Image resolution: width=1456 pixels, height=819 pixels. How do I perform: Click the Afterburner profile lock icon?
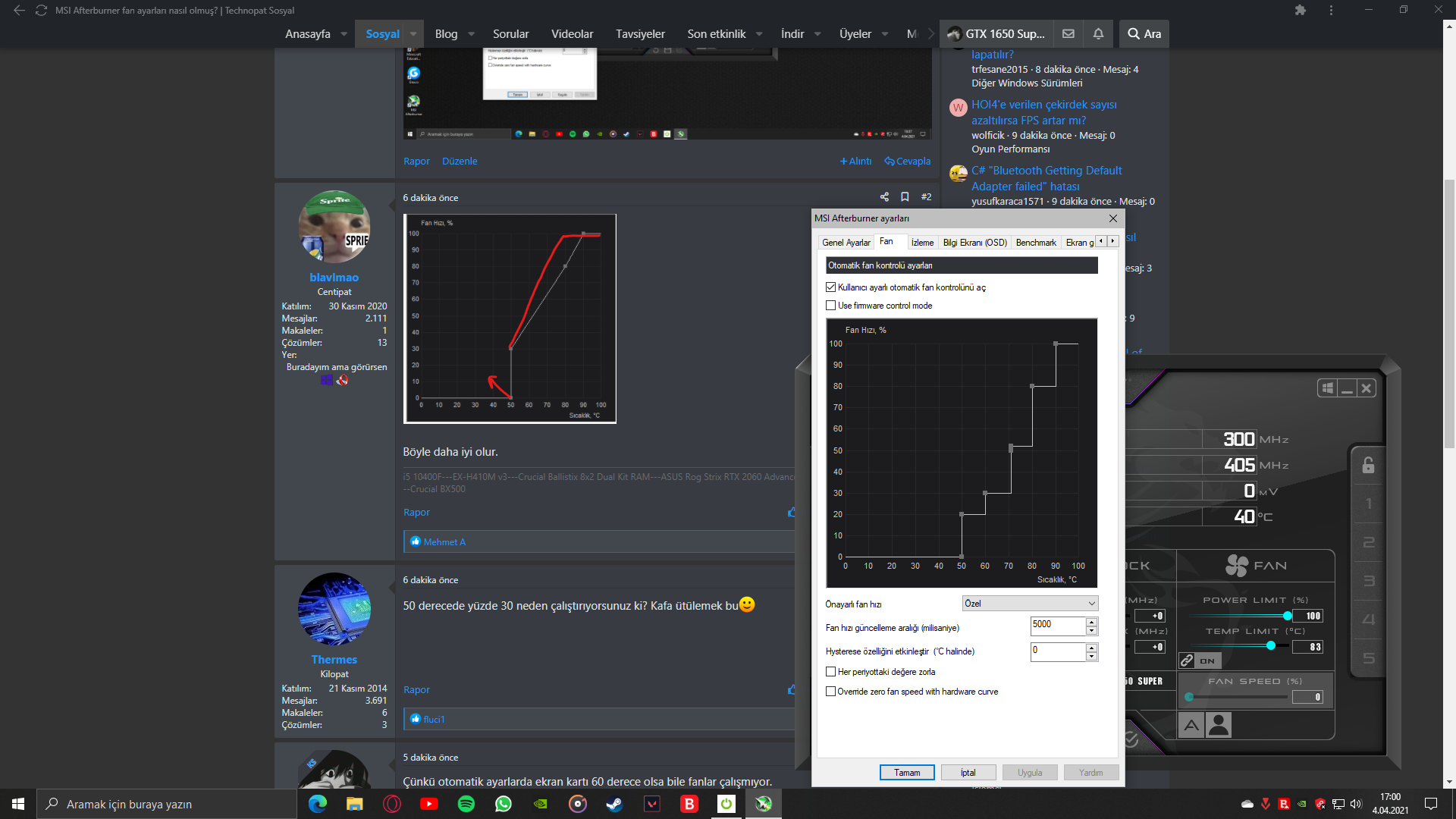pos(1368,465)
